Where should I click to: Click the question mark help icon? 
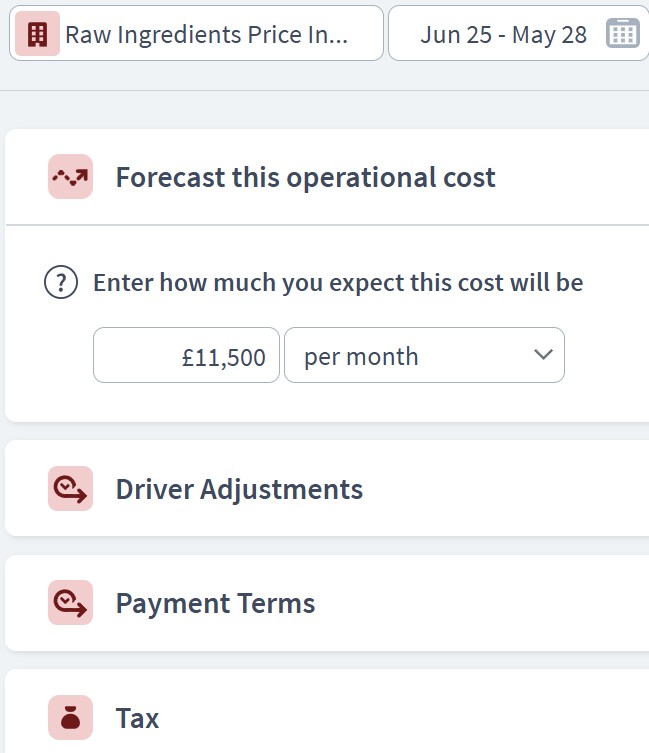coord(61,282)
